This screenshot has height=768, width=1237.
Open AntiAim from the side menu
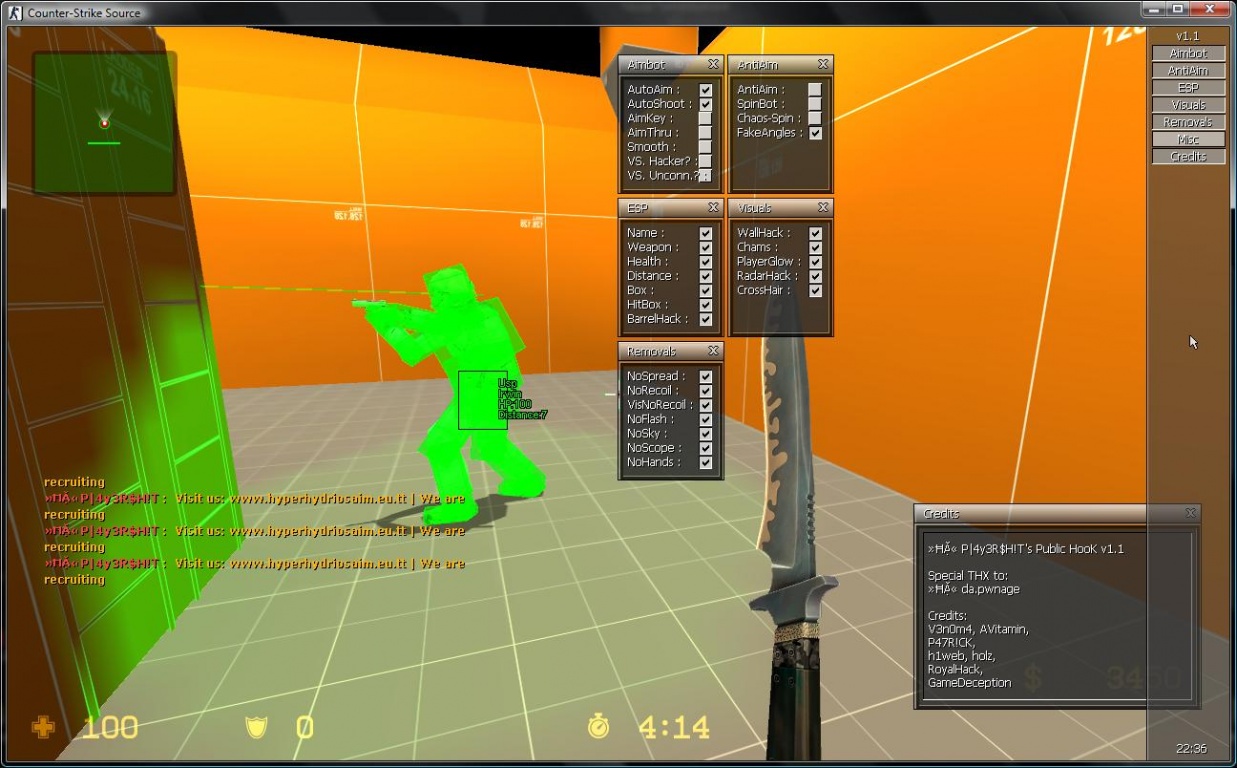1188,70
